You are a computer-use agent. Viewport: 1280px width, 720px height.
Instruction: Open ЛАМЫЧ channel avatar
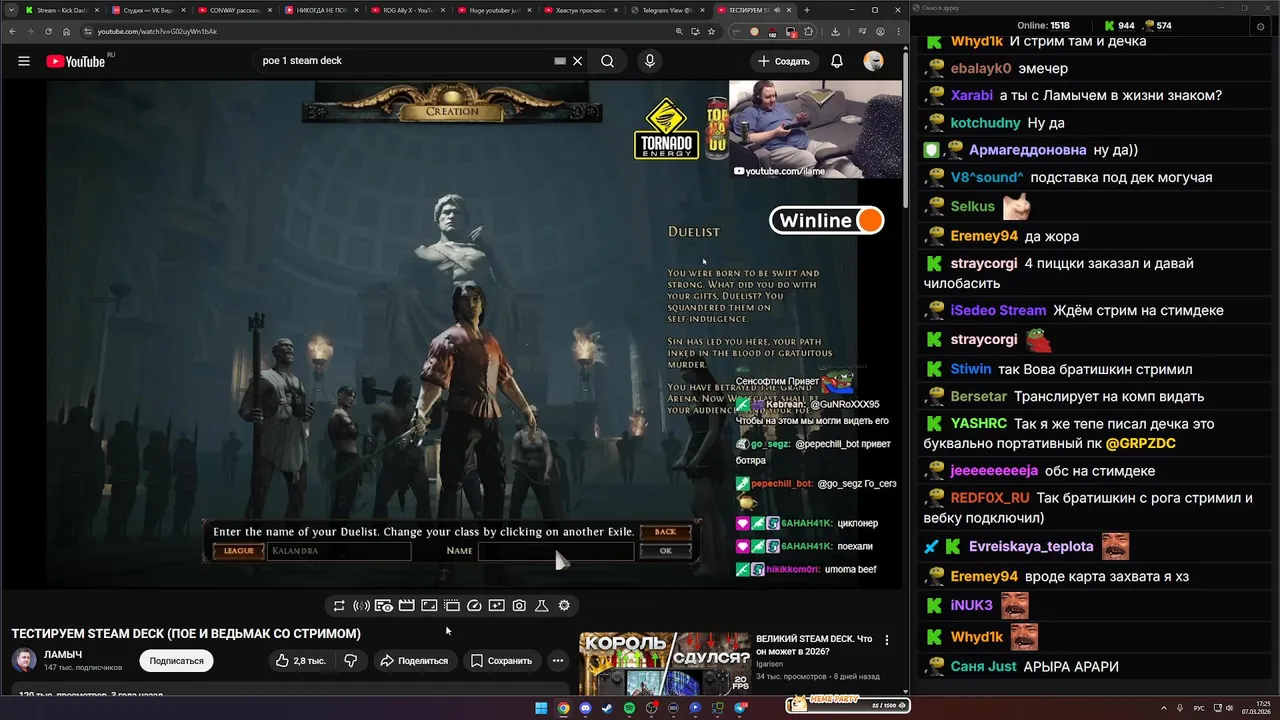click(24, 660)
